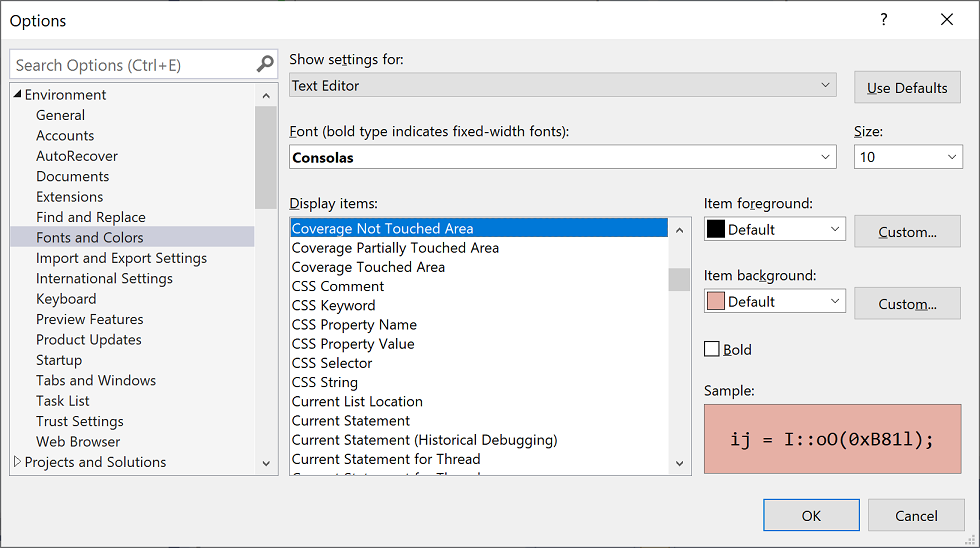Click options tree scroll up arrow
Screen dimensions: 980x548
266,96
